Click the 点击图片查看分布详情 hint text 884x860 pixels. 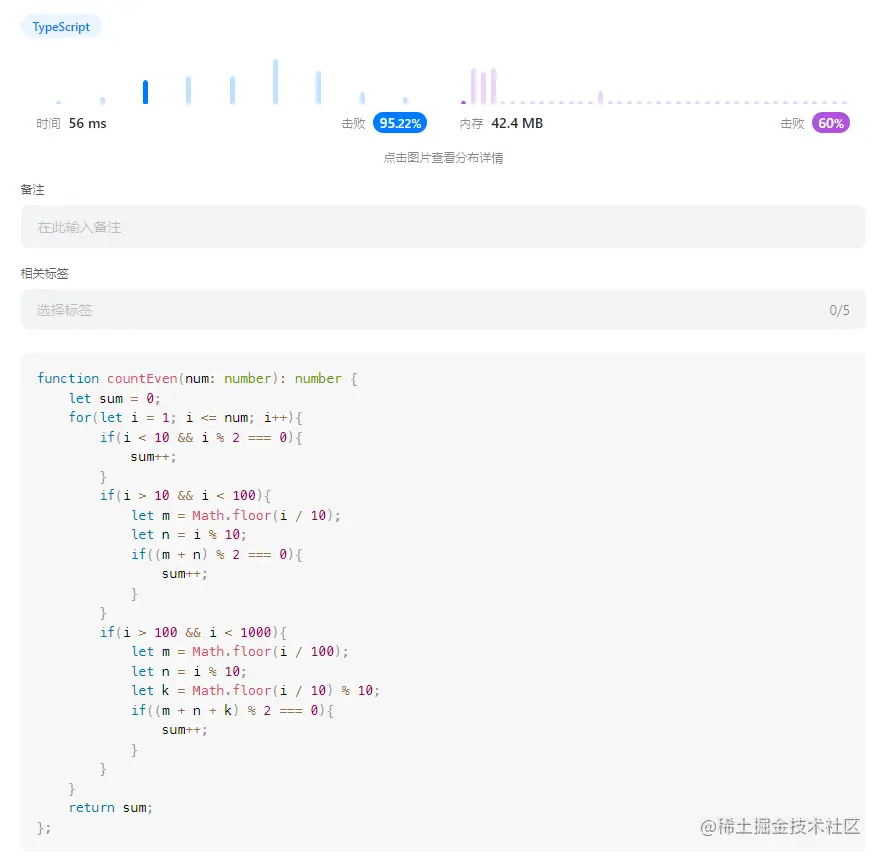(x=443, y=158)
